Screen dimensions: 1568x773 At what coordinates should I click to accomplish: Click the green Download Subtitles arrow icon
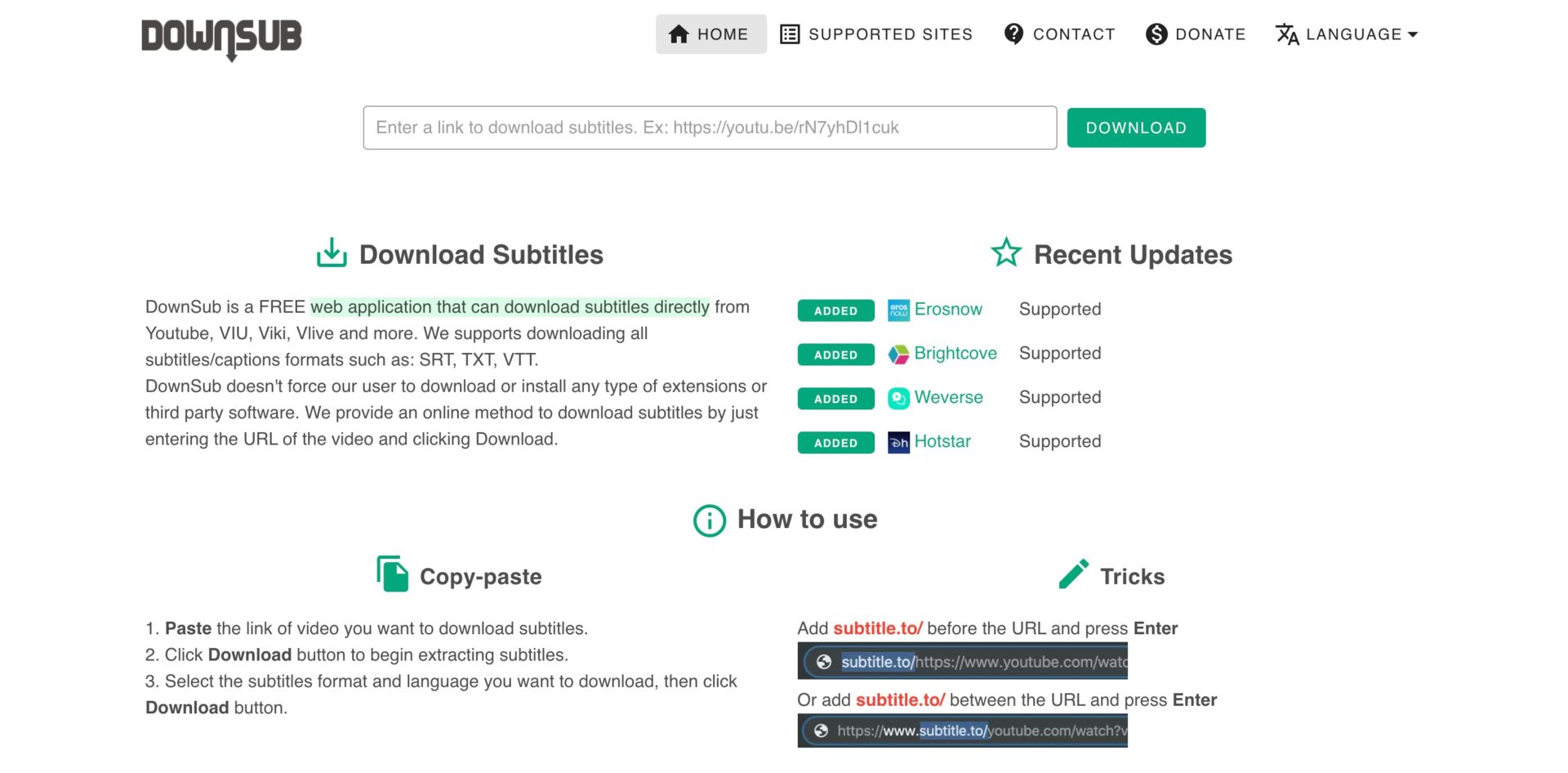click(331, 253)
